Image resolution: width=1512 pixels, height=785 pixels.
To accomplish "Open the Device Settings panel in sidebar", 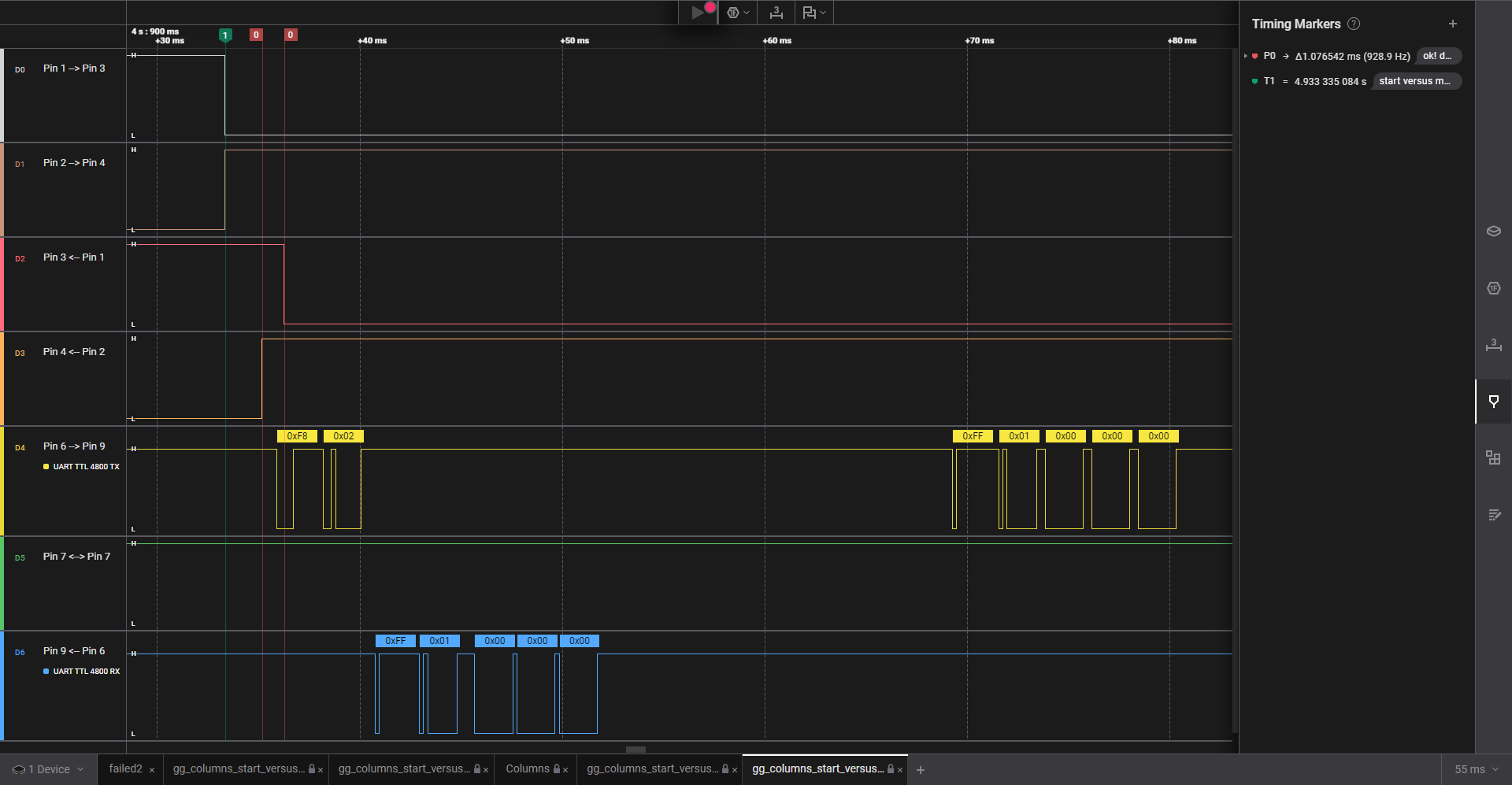I will [1493, 231].
